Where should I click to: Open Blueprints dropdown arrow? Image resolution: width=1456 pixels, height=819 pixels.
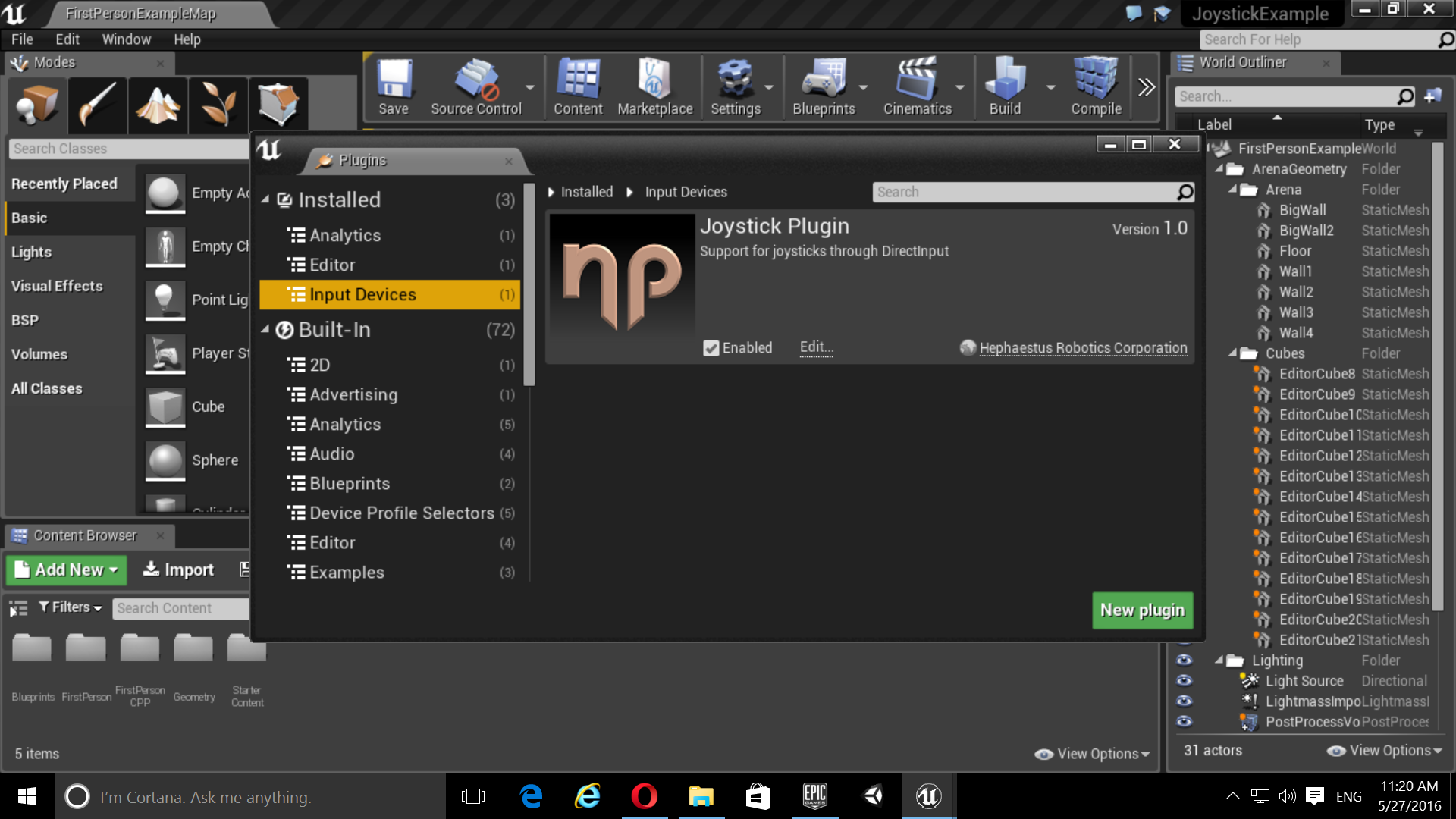[864, 88]
